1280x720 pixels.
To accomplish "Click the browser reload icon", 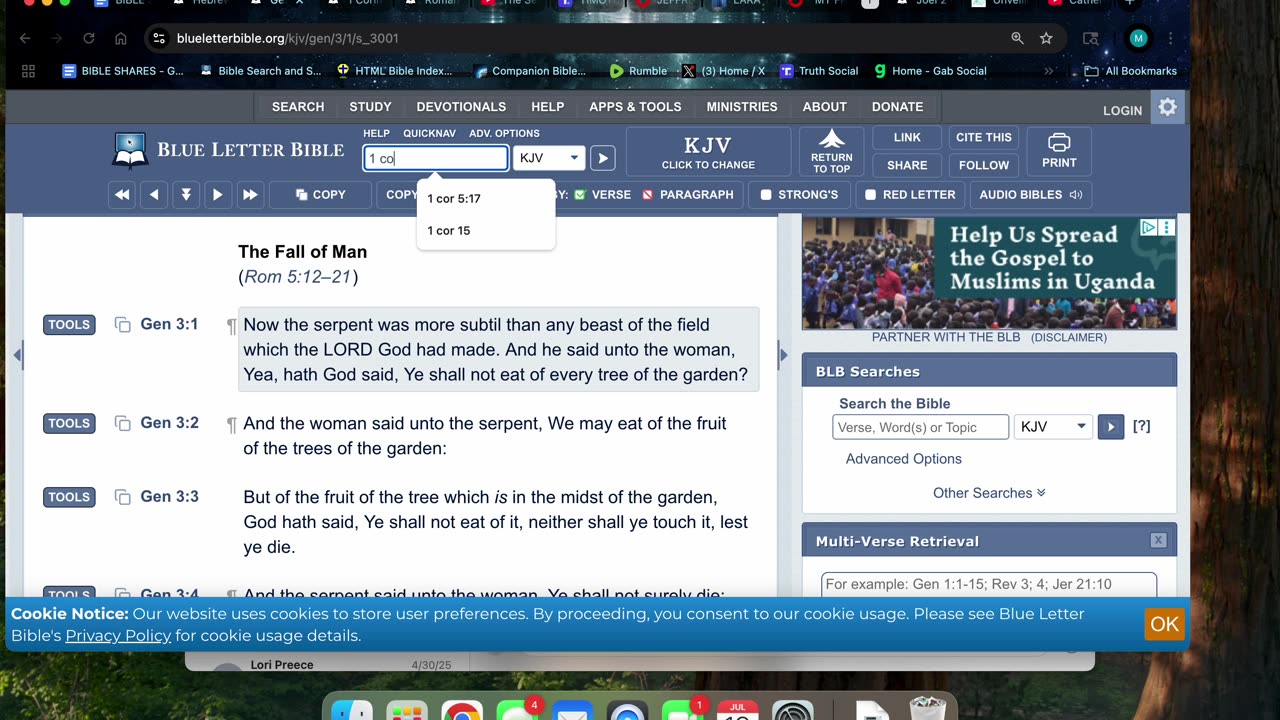I will point(89,38).
